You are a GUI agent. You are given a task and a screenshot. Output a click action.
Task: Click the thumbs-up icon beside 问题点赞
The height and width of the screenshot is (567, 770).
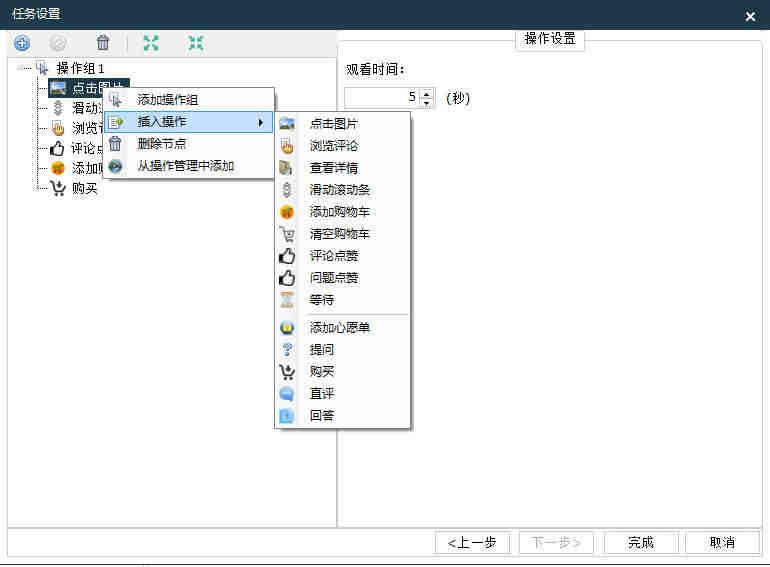pos(287,278)
